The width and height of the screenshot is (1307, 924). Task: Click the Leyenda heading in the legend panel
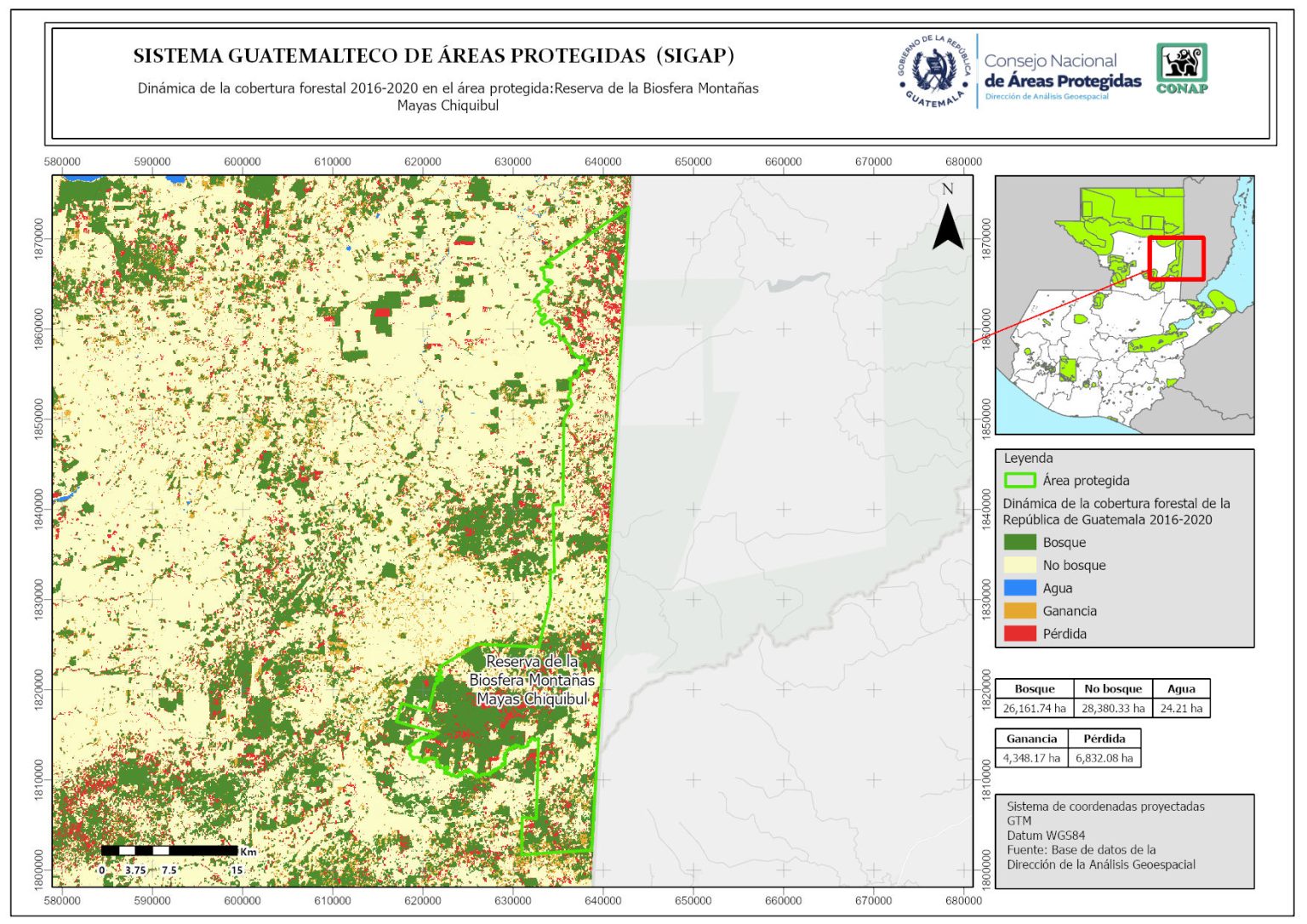1028,459
